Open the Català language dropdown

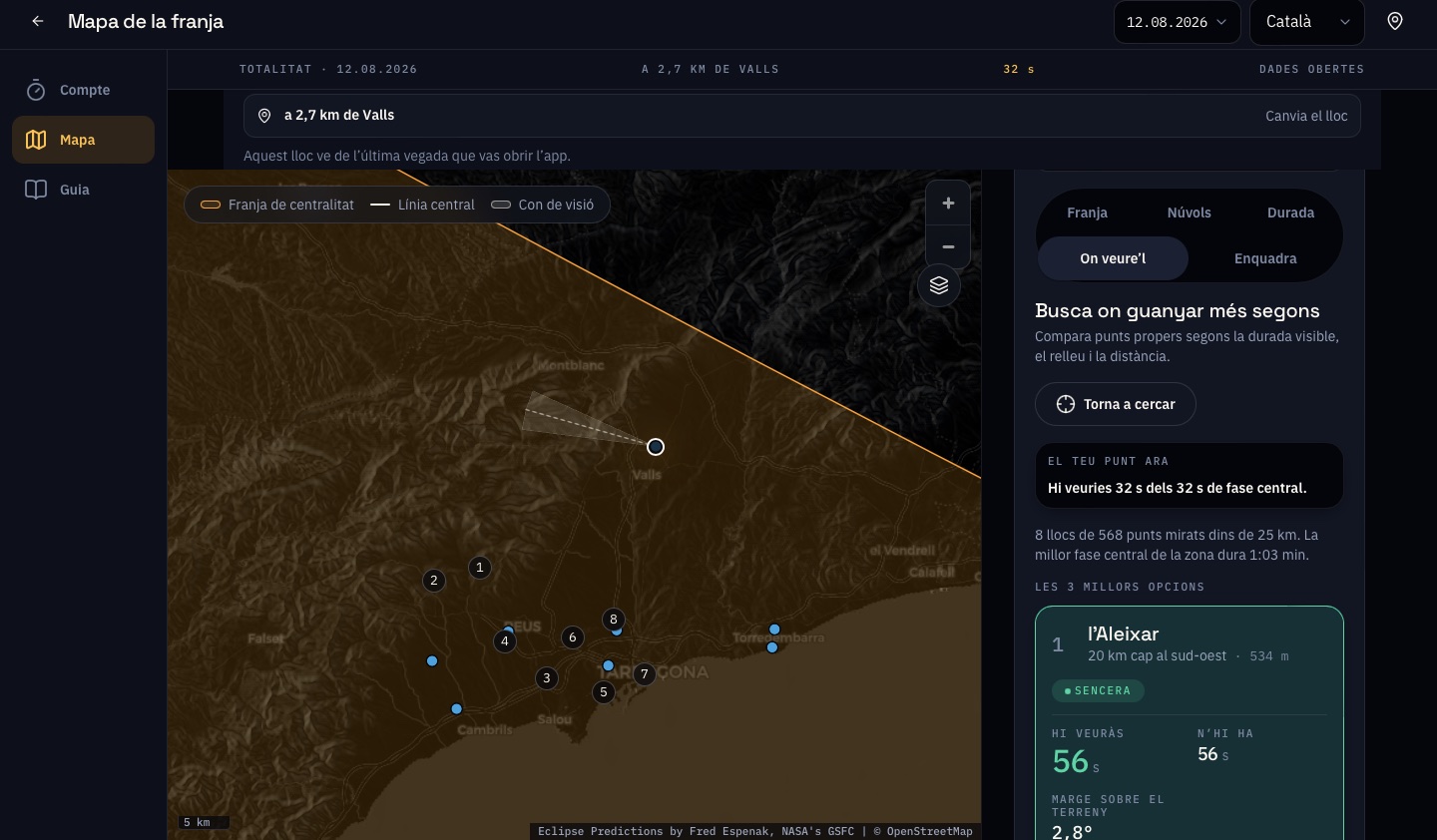[1307, 22]
